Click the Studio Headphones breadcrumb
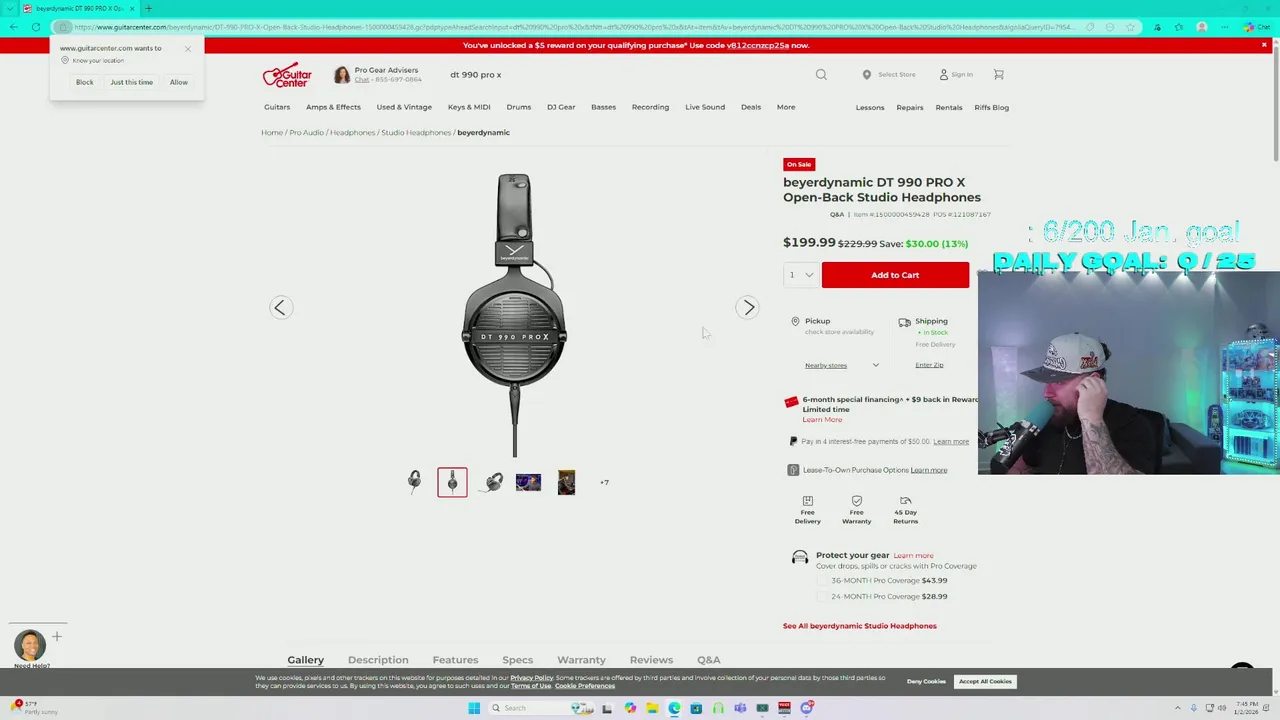 [x=416, y=132]
